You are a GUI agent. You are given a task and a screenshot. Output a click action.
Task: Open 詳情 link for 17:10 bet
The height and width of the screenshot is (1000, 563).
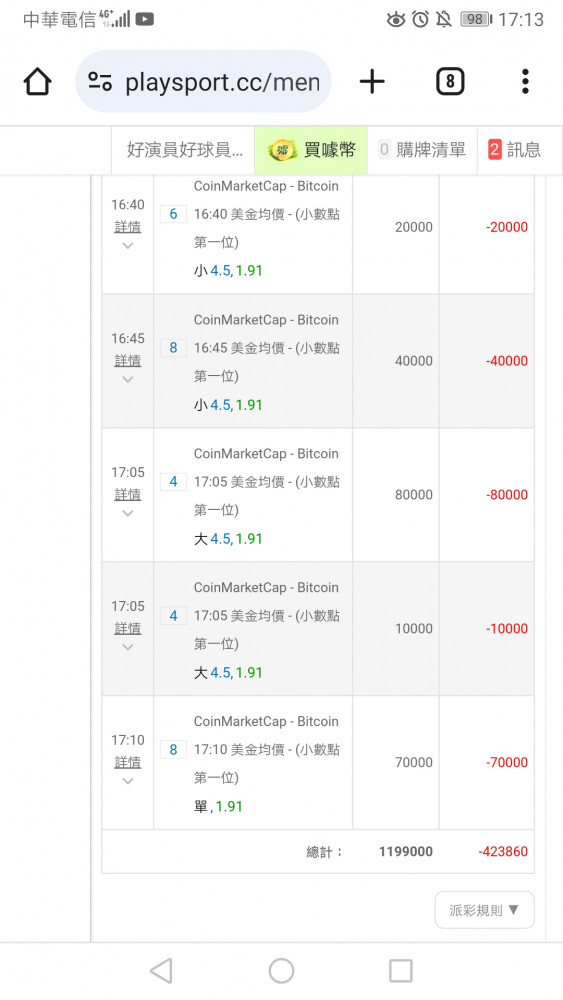[128, 762]
